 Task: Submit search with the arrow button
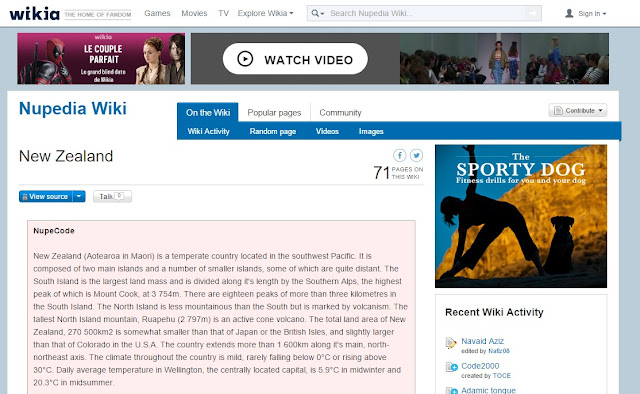tap(533, 13)
